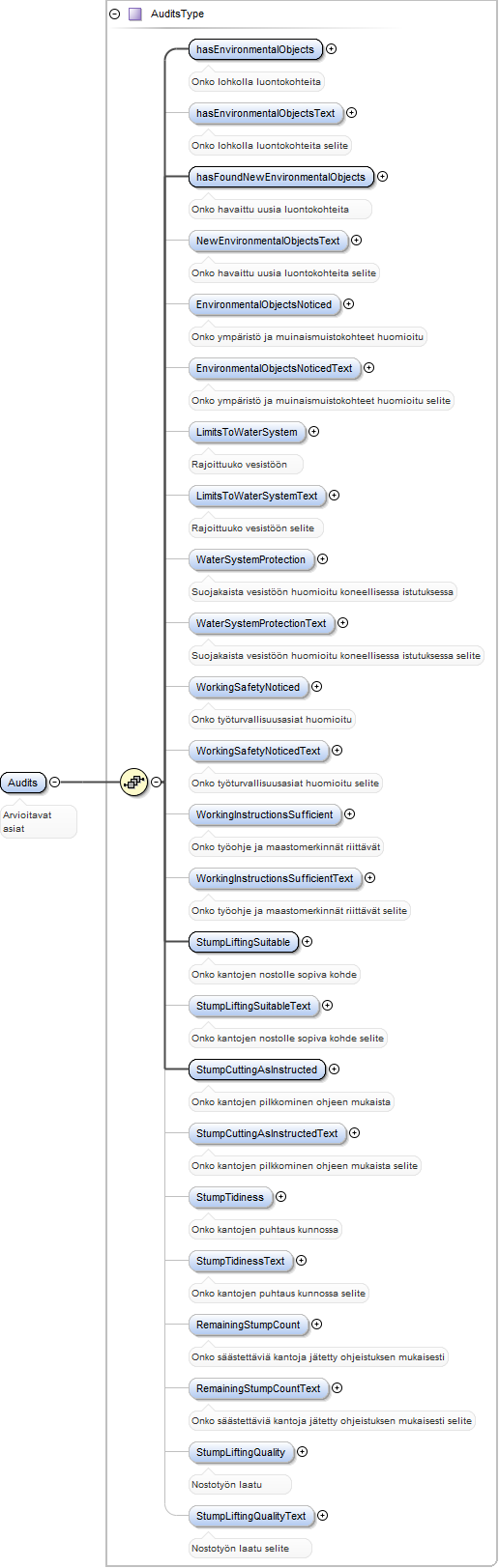Select the StumpLiftingQualityText element
Screen dimensions: 499x1568
(x=251, y=1516)
